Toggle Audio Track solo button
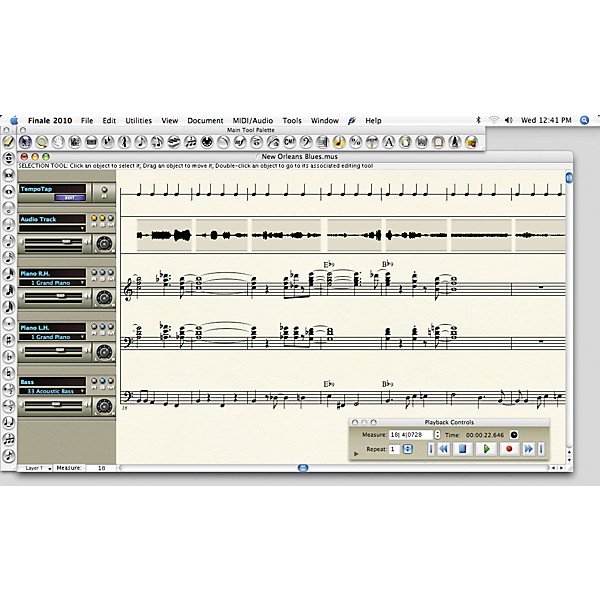The height and width of the screenshot is (600, 600). 102,218
